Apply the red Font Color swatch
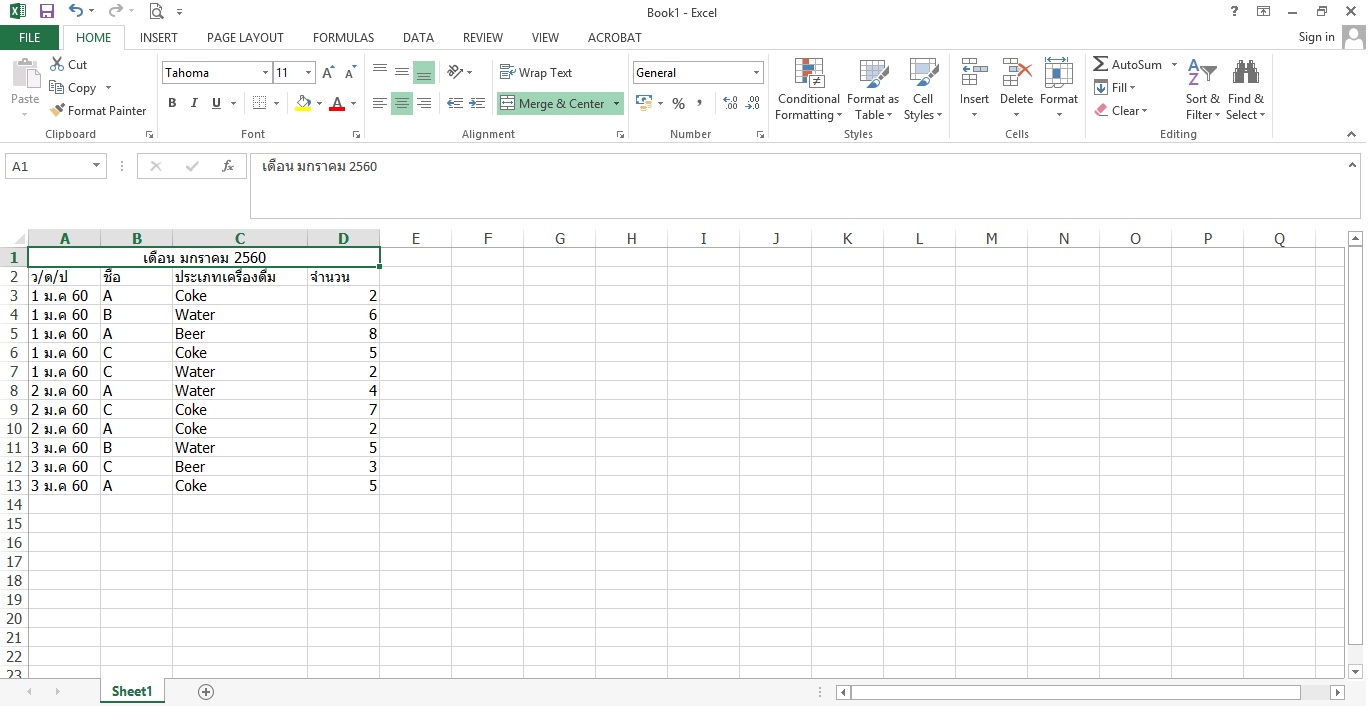This screenshot has width=1368, height=706. click(x=337, y=103)
